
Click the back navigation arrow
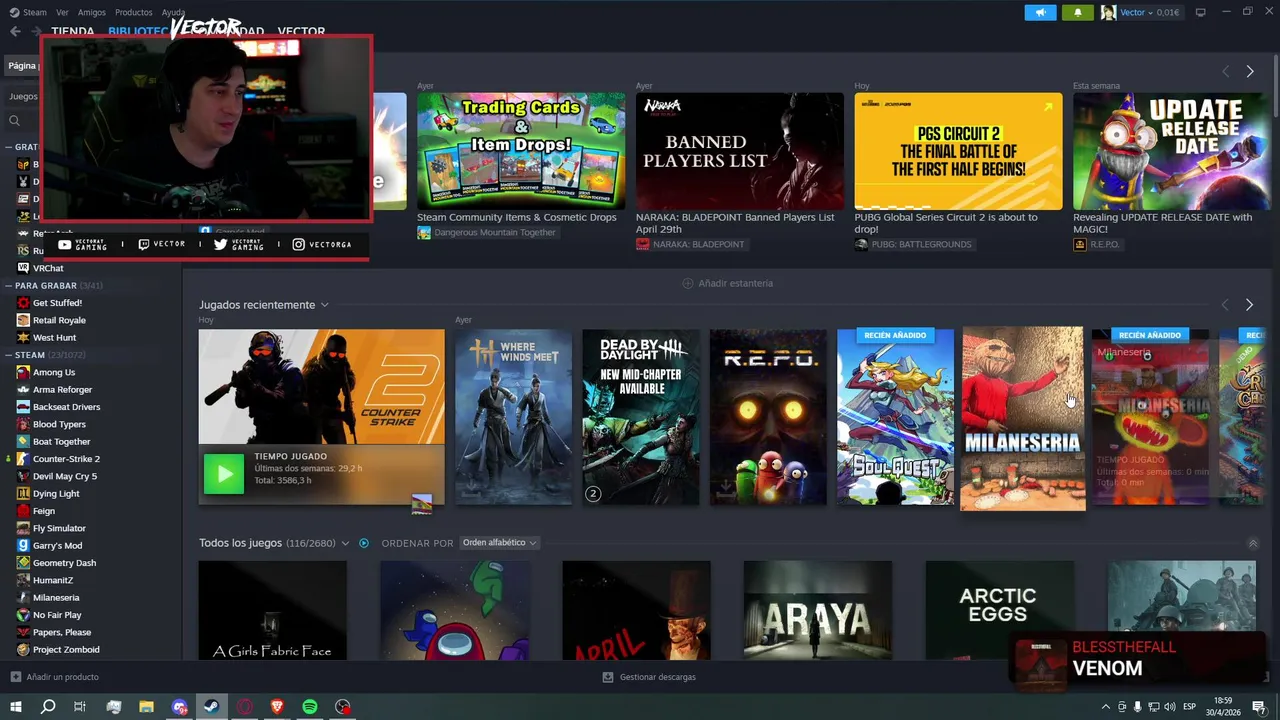pos(15,31)
